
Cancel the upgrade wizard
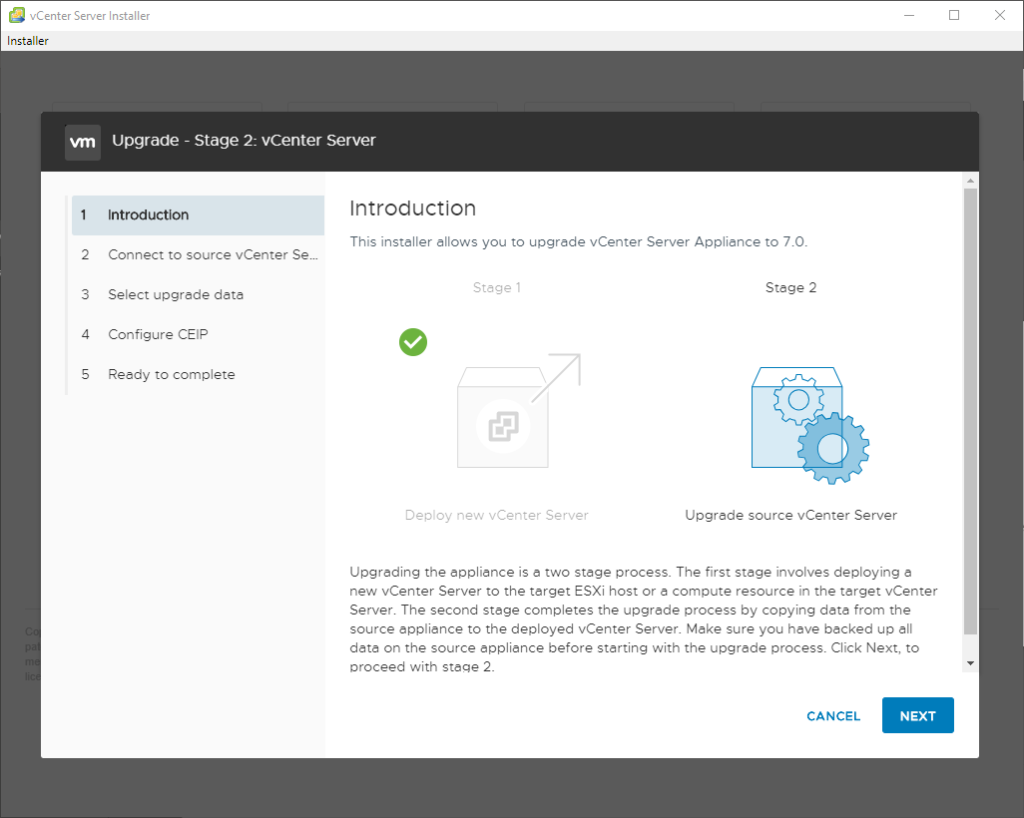point(833,716)
